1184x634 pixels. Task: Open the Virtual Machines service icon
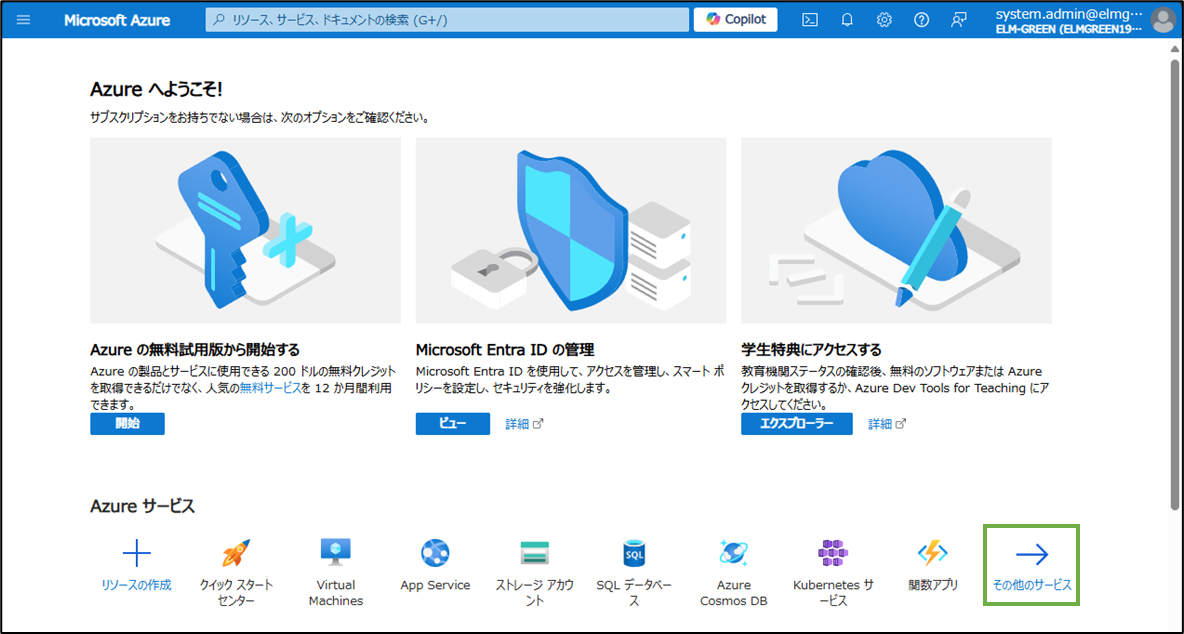coord(336,552)
